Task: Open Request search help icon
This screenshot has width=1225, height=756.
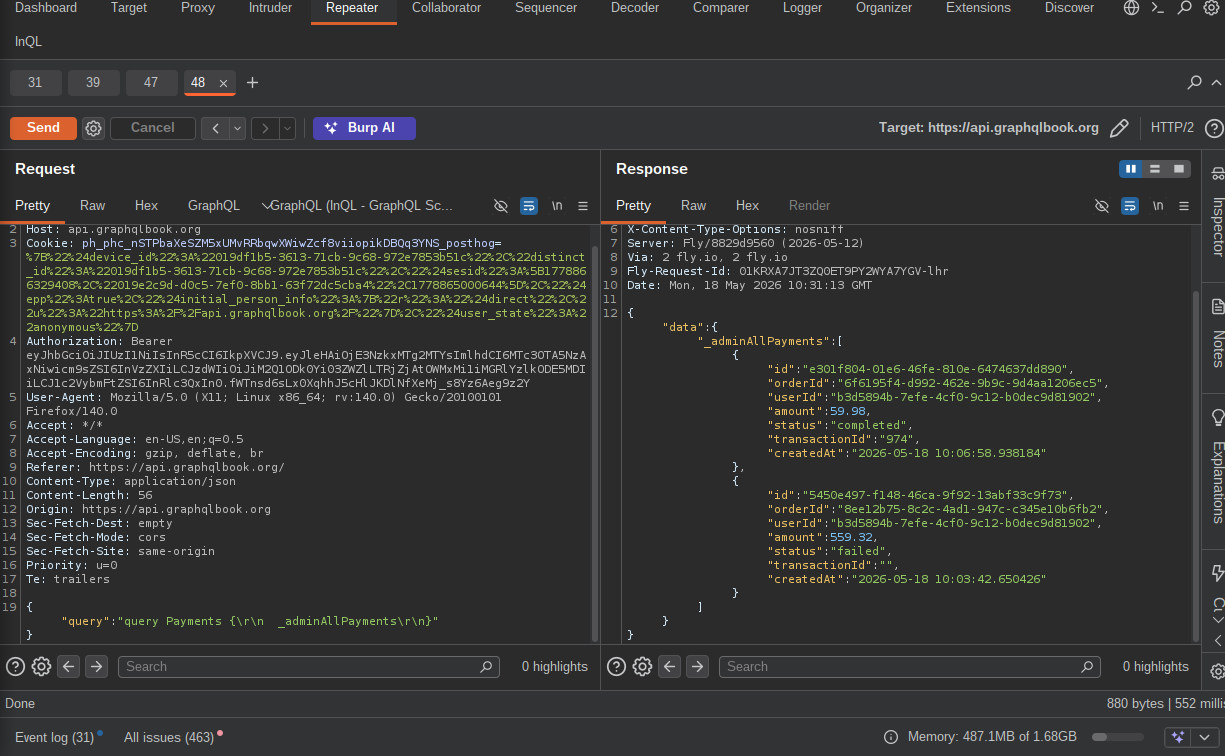Action: 16,667
